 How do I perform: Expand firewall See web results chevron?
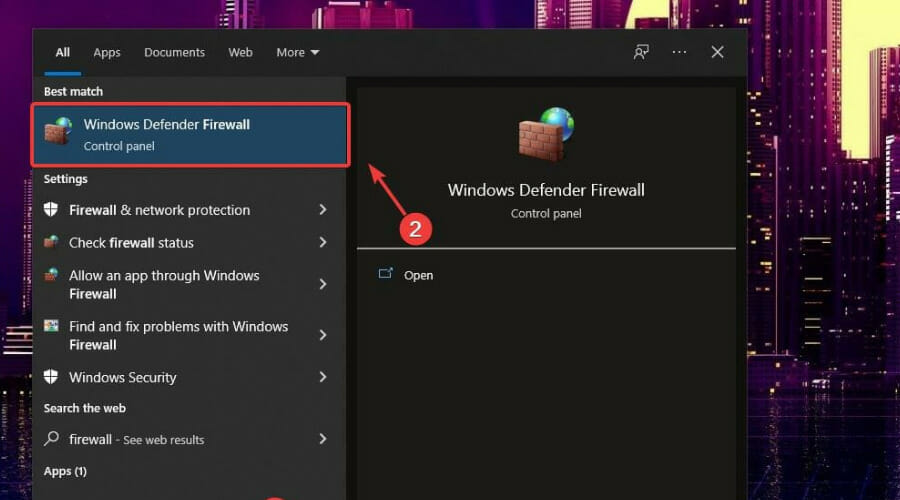[323, 439]
